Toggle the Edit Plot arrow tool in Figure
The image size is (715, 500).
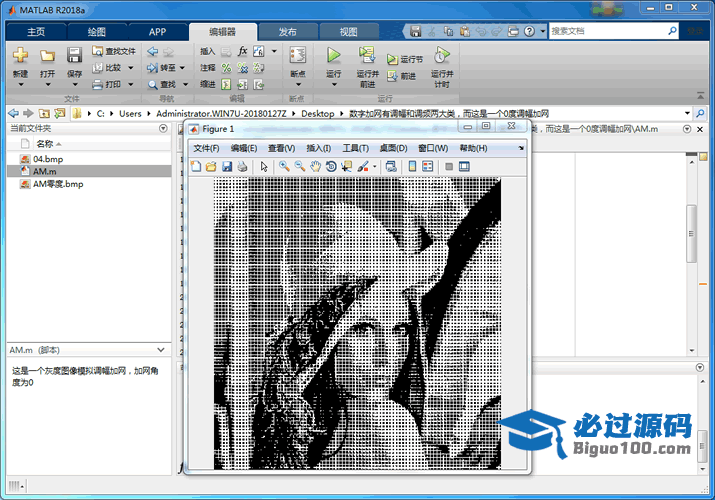coord(264,166)
